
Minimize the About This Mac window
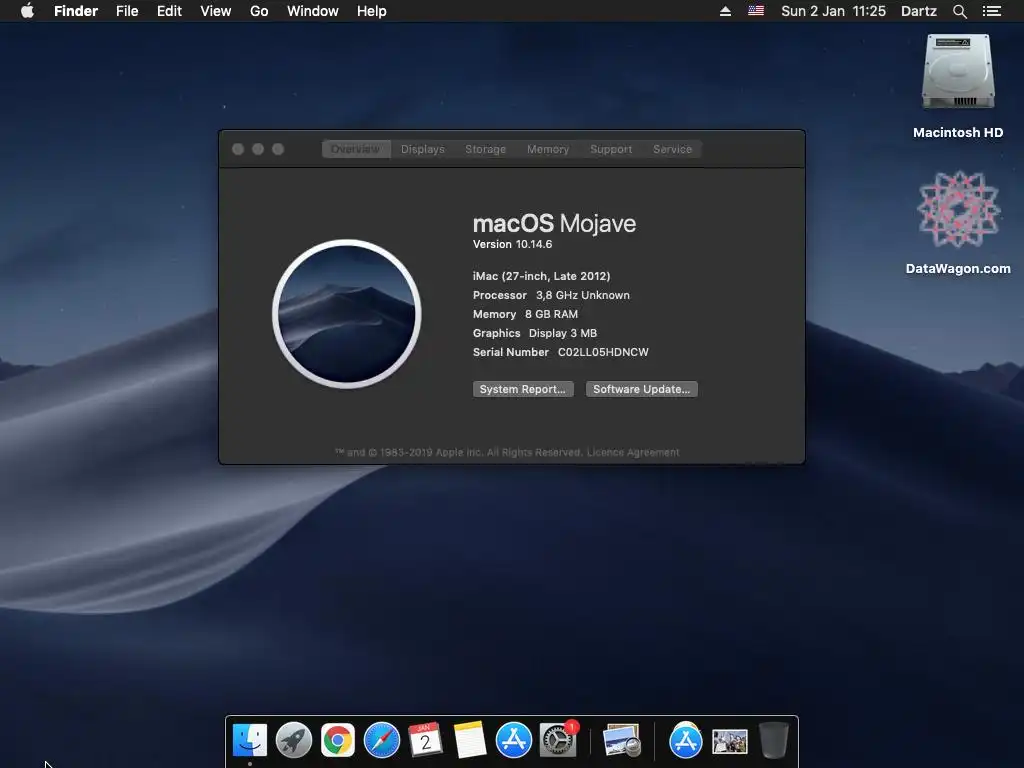tap(258, 149)
